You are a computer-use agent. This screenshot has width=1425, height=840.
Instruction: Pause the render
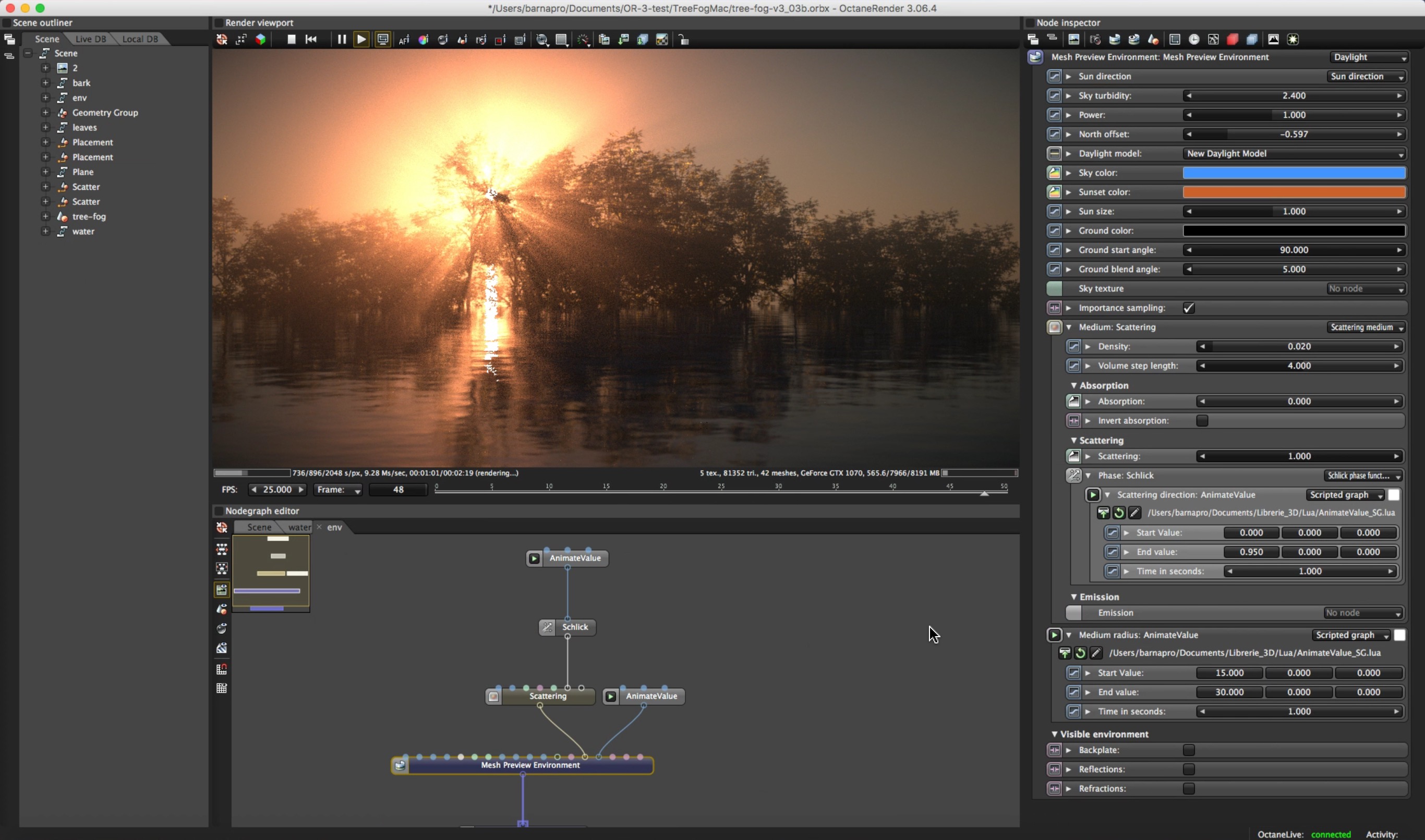pyautogui.click(x=342, y=40)
